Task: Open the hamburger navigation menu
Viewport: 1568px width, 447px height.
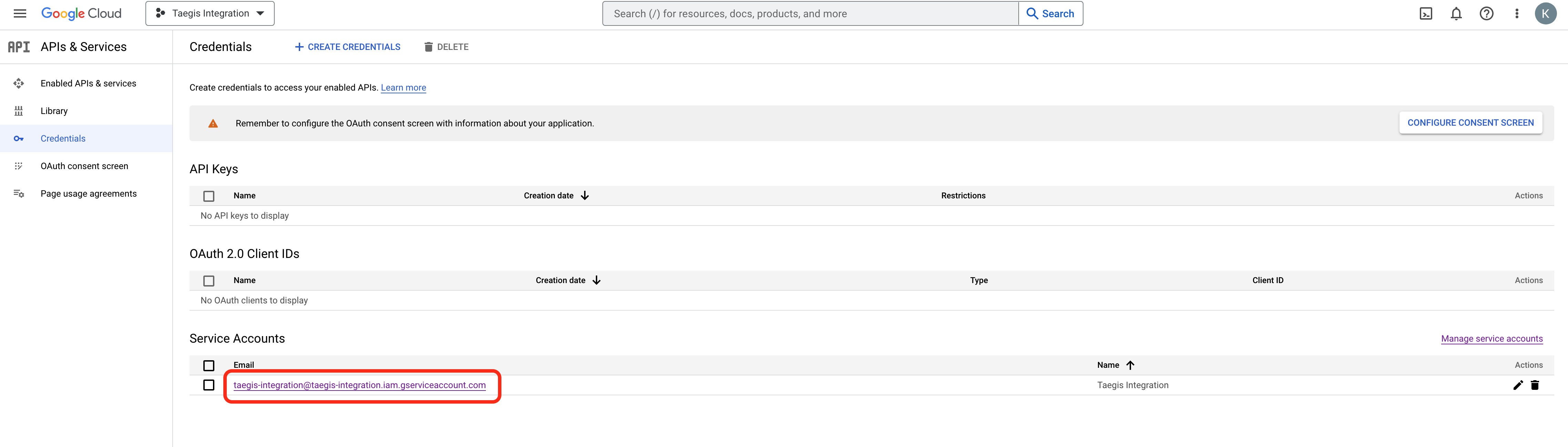Action: pos(20,13)
